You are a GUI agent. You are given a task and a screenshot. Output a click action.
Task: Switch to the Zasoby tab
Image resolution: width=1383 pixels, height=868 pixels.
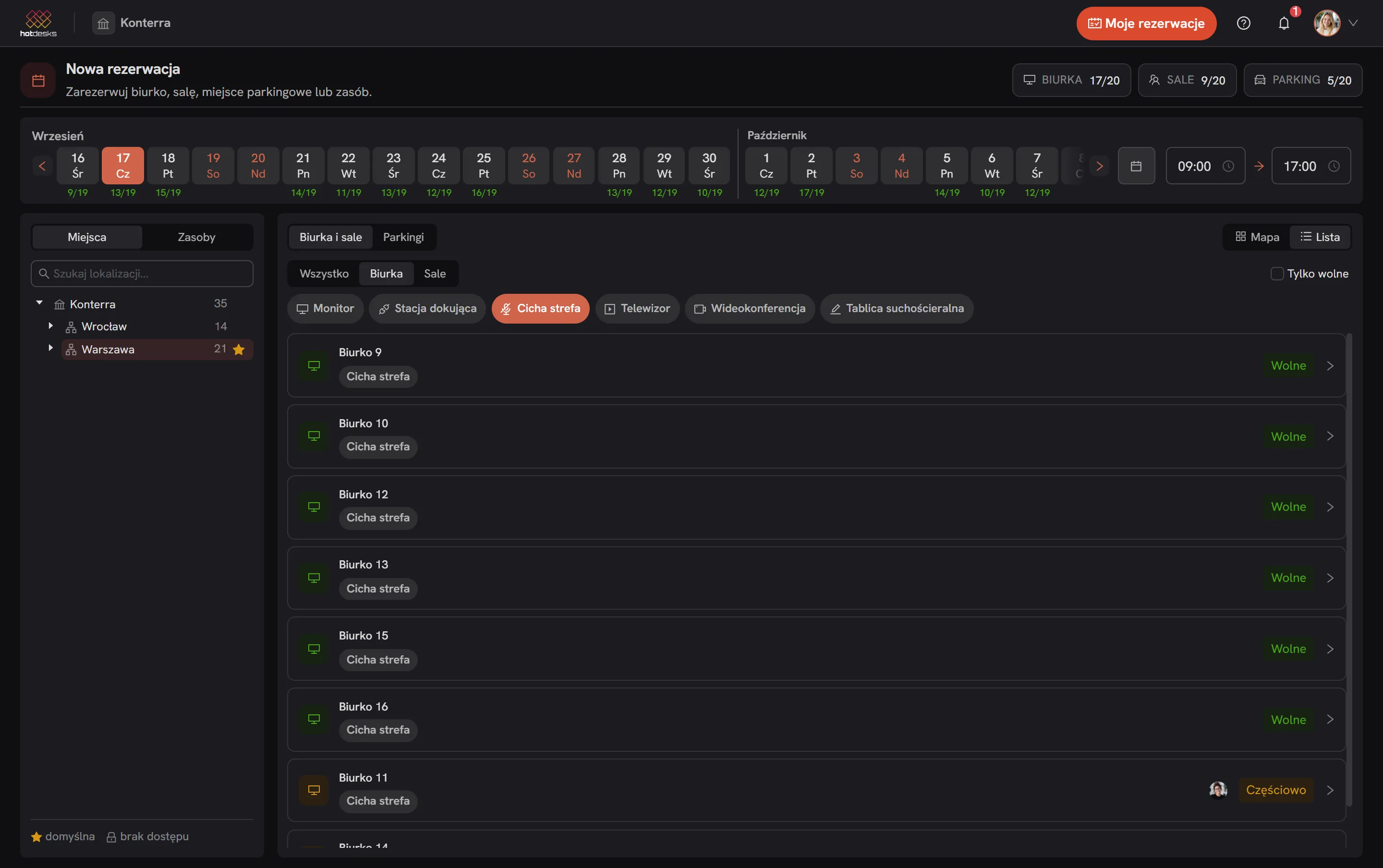[x=196, y=237]
